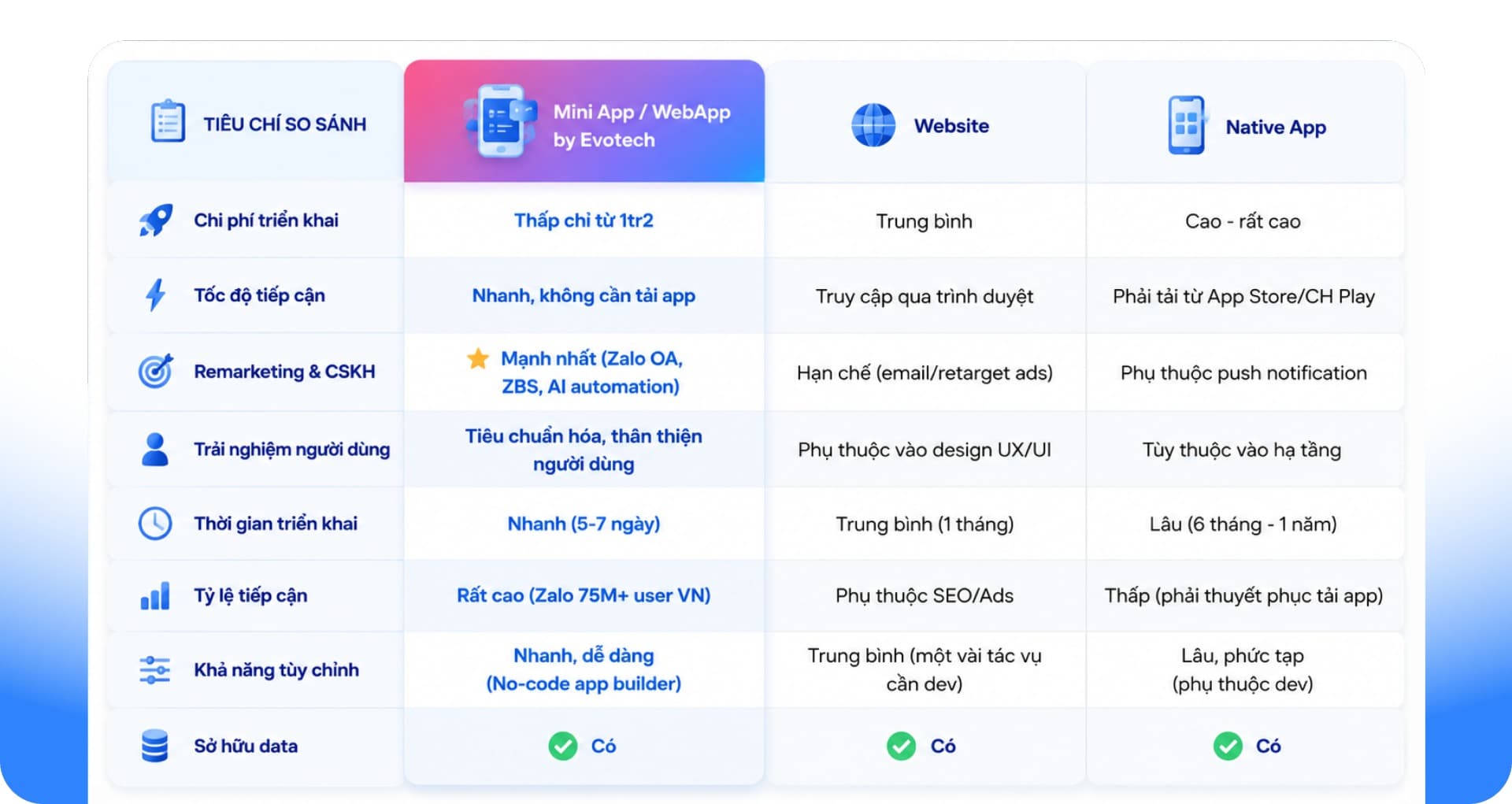The image size is (1512, 804).
Task: Click the Tốc độ tiếp cận row label
Action: [259, 295]
